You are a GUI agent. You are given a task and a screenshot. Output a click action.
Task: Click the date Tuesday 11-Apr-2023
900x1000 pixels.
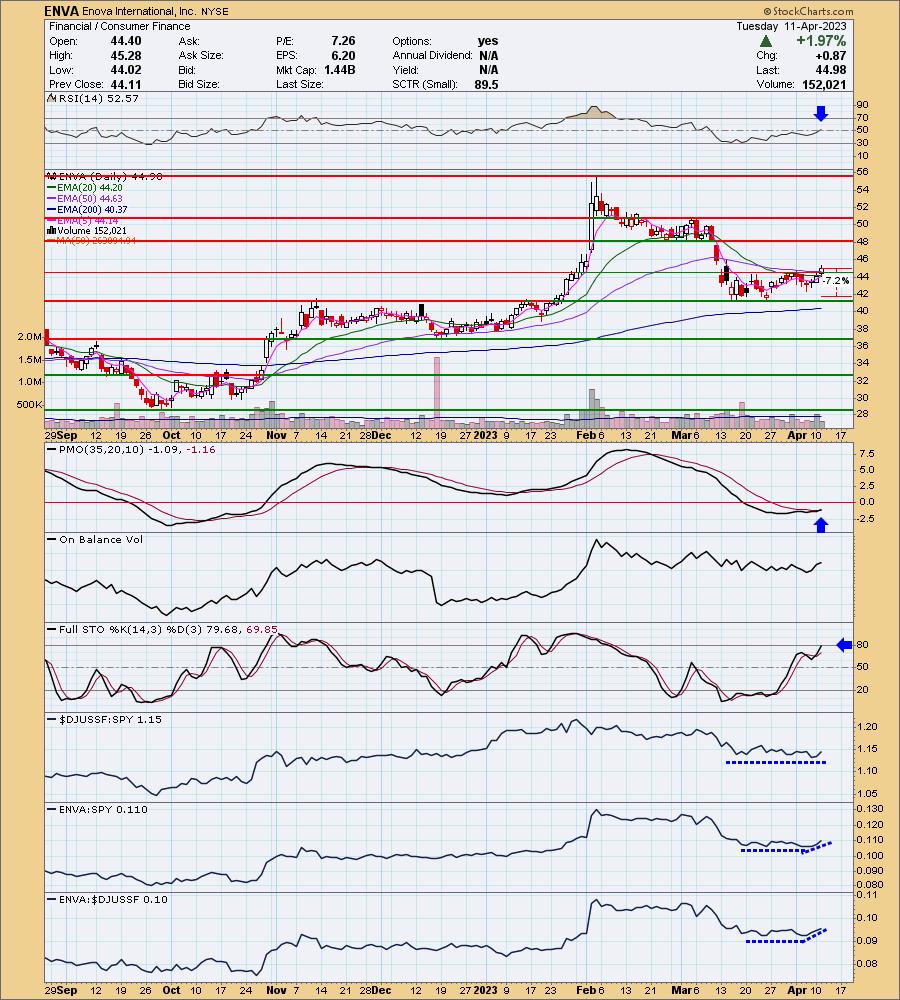[x=791, y=26]
